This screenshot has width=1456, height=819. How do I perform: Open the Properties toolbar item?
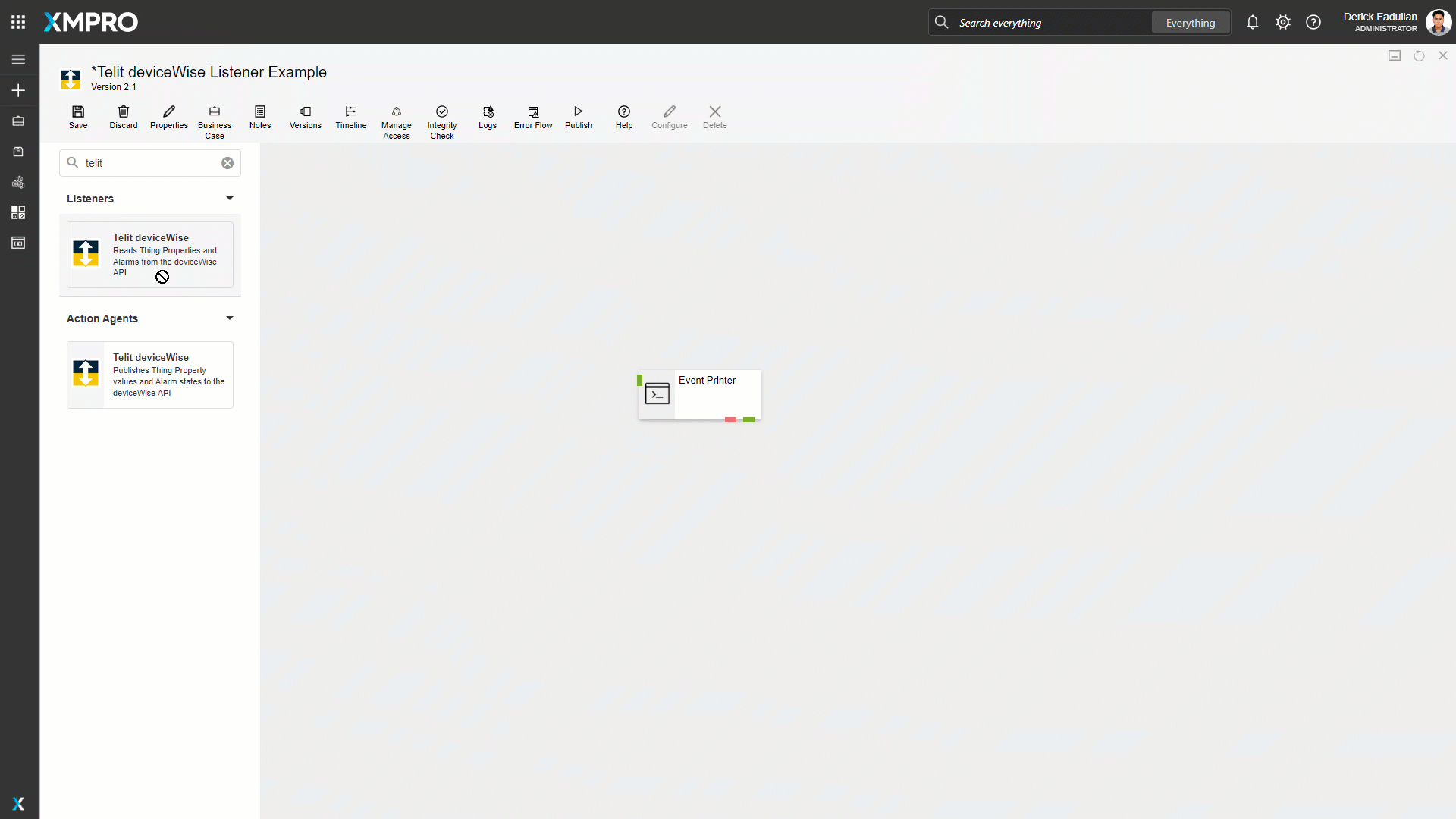168,117
